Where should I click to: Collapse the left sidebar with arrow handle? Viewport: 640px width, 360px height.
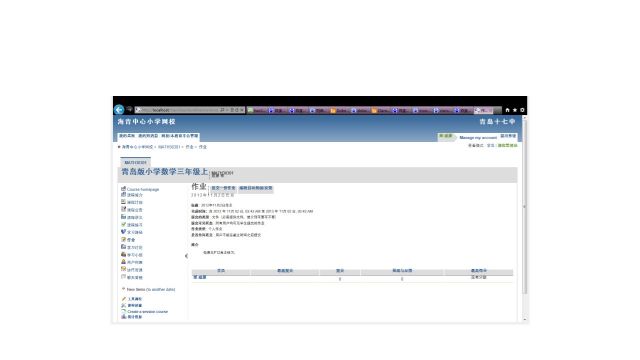(187, 256)
